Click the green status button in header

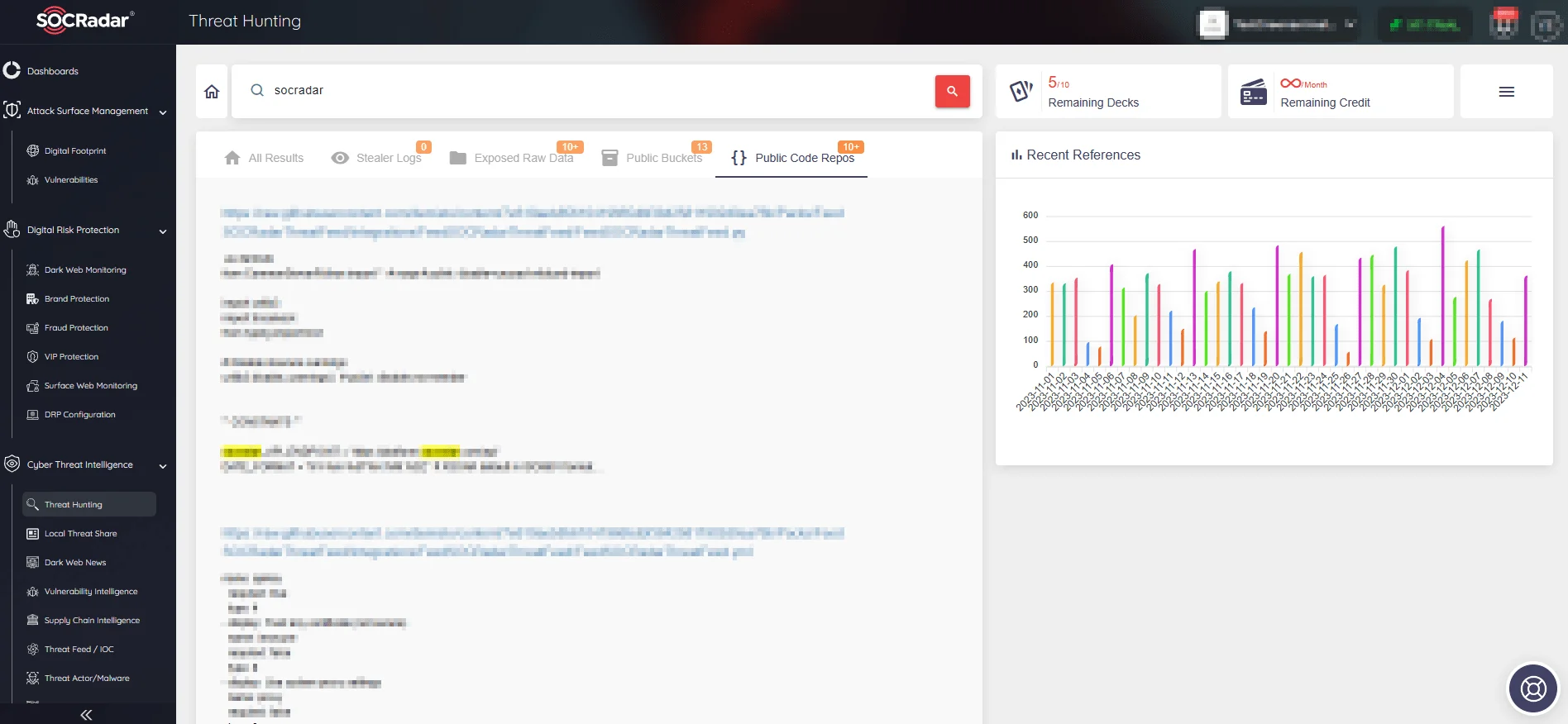[x=1424, y=24]
